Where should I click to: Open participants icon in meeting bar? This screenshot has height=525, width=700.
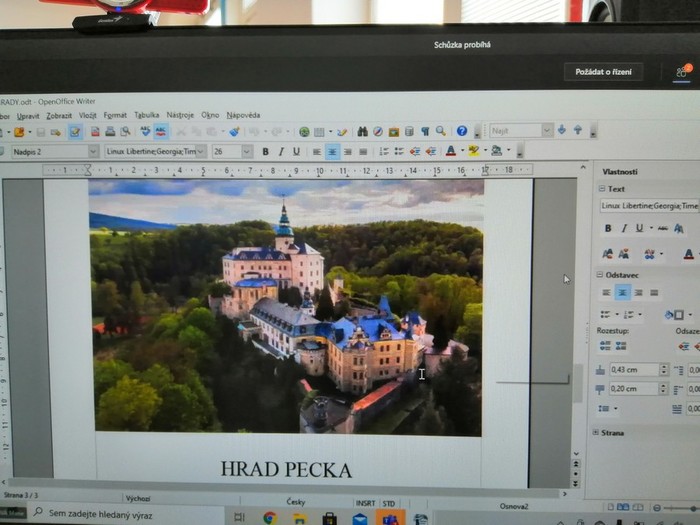tap(682, 72)
